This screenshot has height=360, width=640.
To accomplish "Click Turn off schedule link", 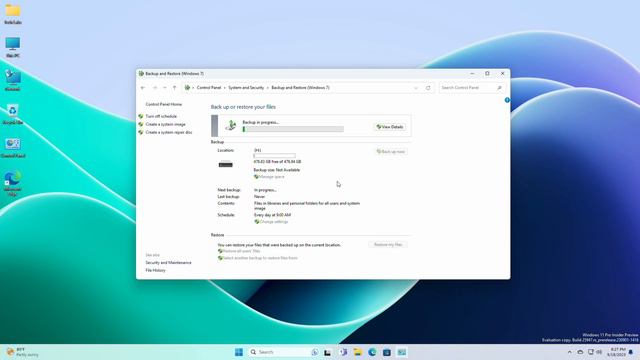I will [161, 116].
